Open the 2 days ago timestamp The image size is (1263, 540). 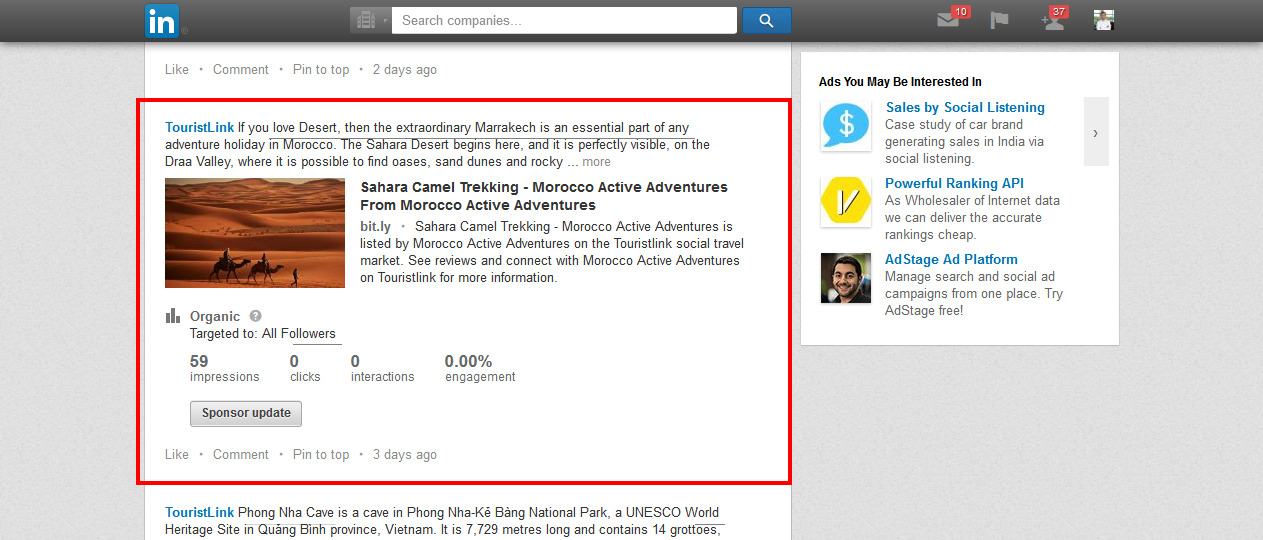pyautogui.click(x=405, y=69)
